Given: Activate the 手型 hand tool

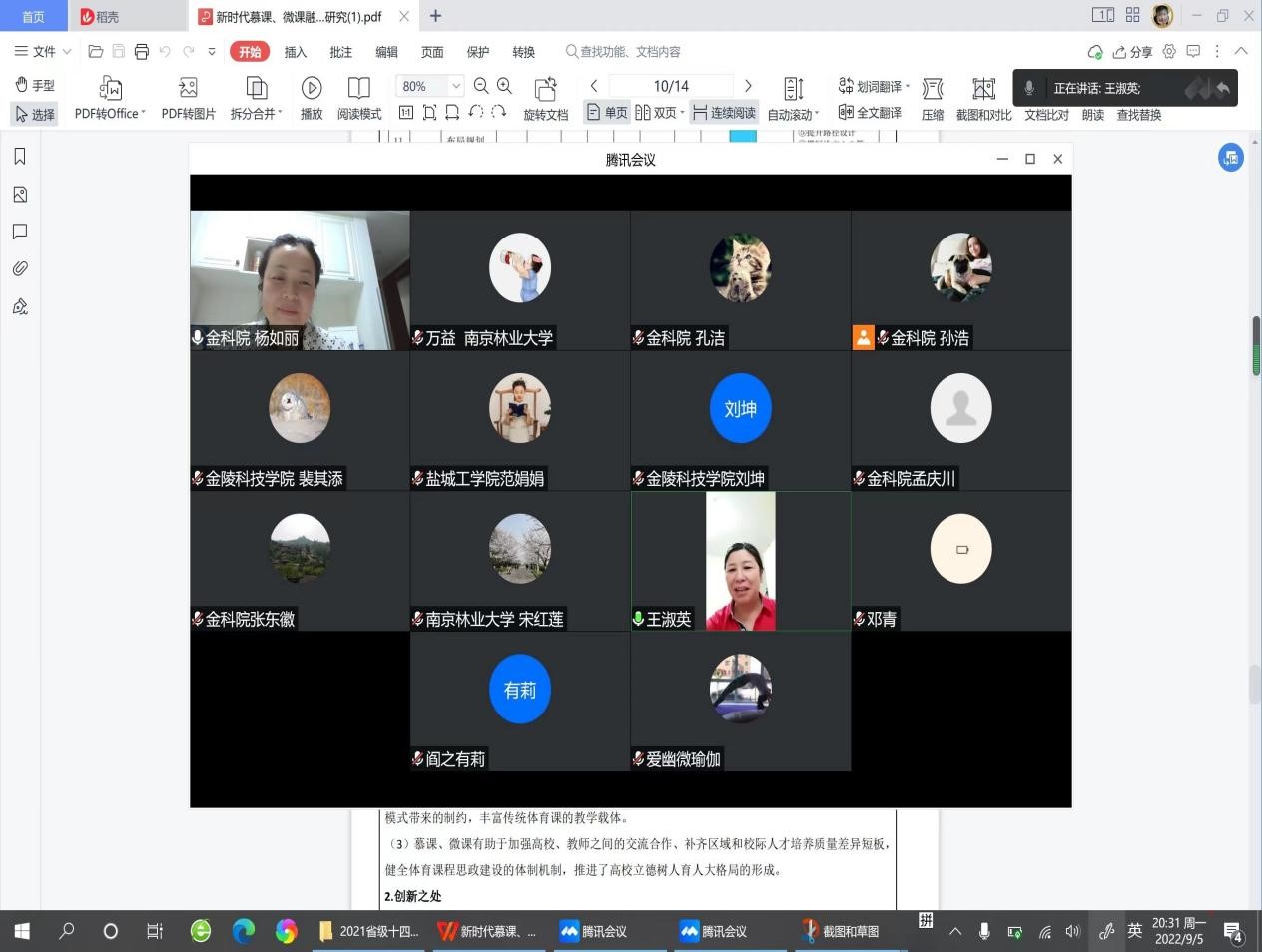Looking at the screenshot, I should 35,85.
